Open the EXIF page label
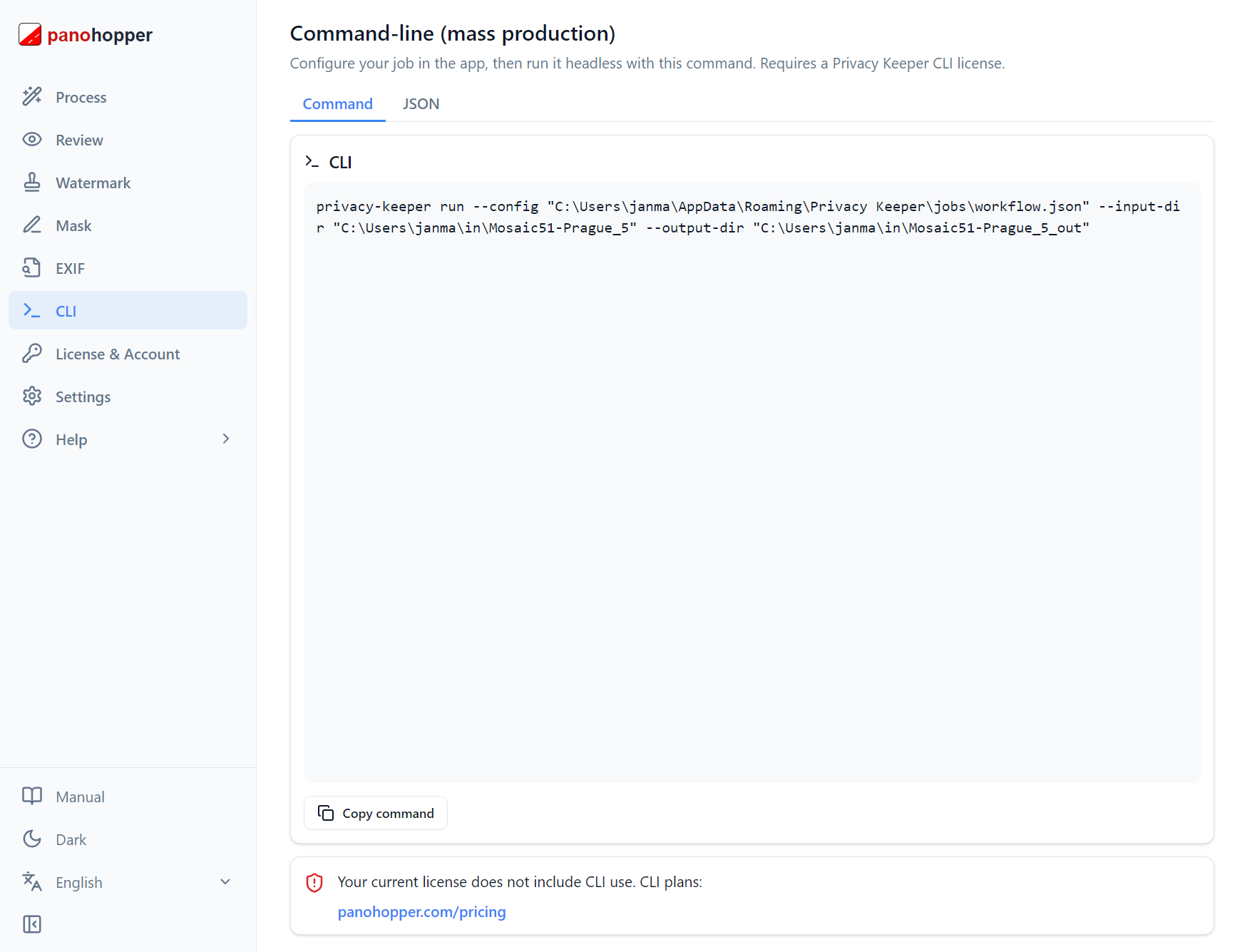The width and height of the screenshot is (1247, 952). point(70,268)
